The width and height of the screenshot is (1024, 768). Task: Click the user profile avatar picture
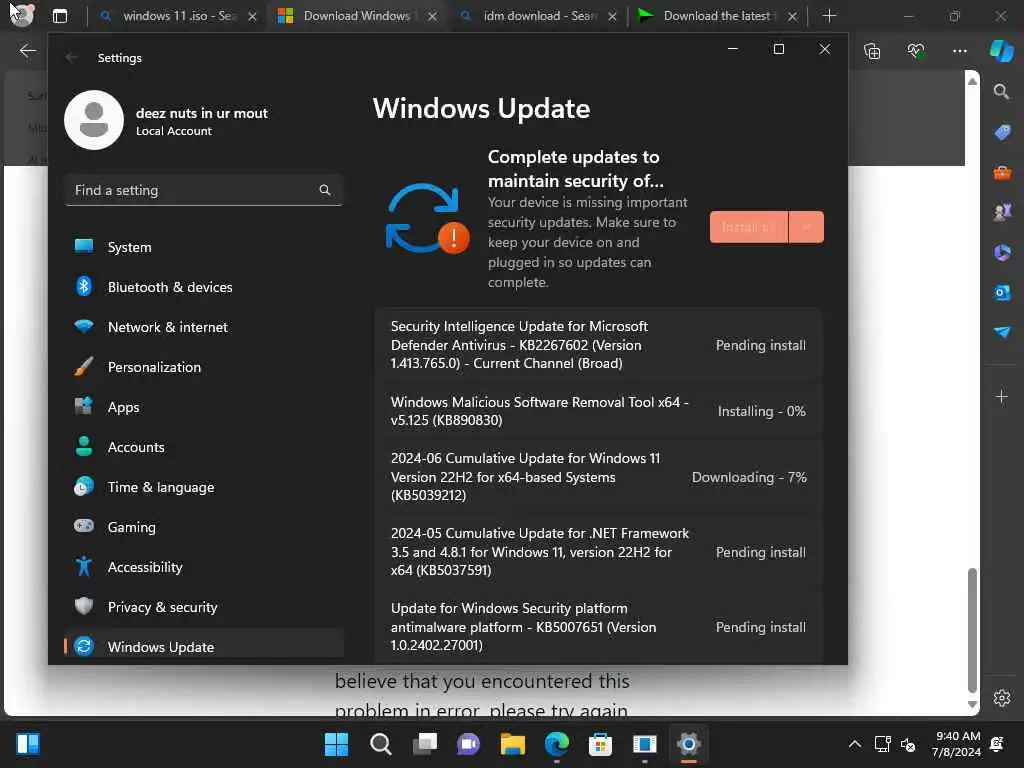(x=94, y=120)
